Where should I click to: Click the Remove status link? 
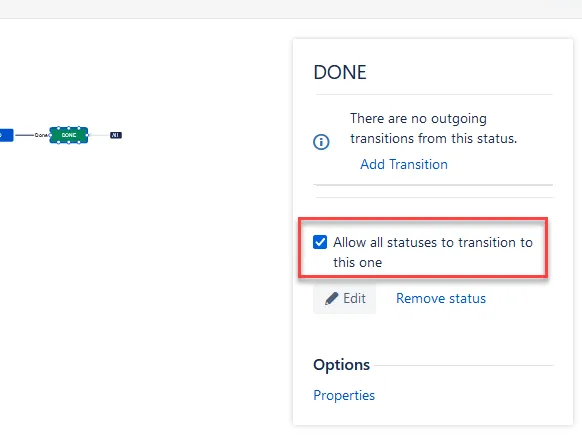(x=441, y=299)
